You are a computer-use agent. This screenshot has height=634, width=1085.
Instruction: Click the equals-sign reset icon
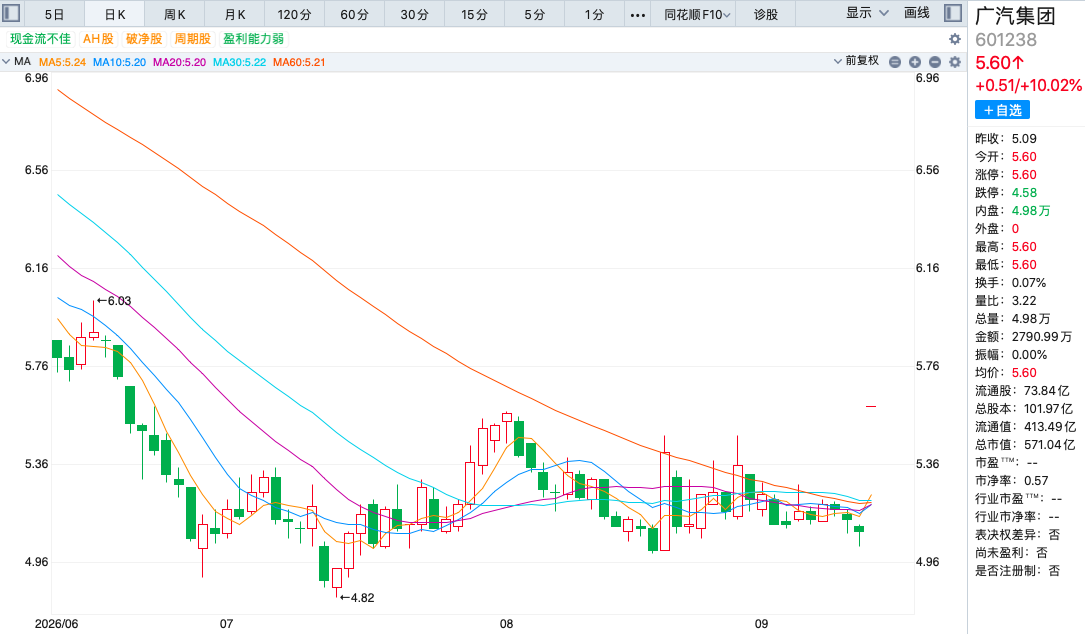895,62
